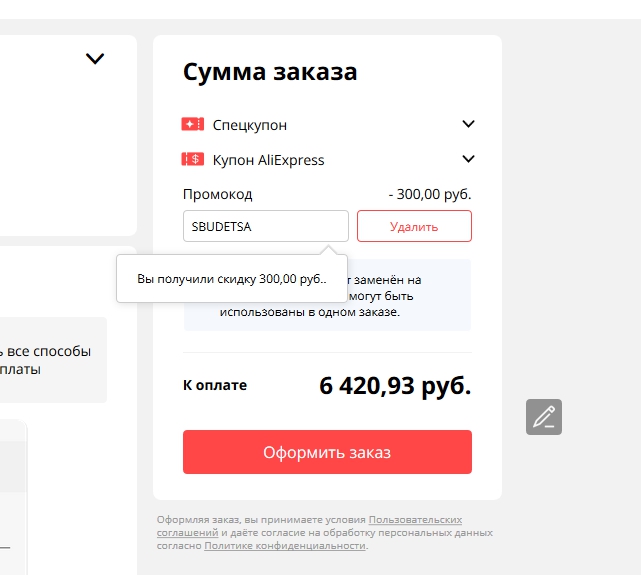Expand the Купон AliExpress chevron
The image size is (641, 575).
[468, 159]
